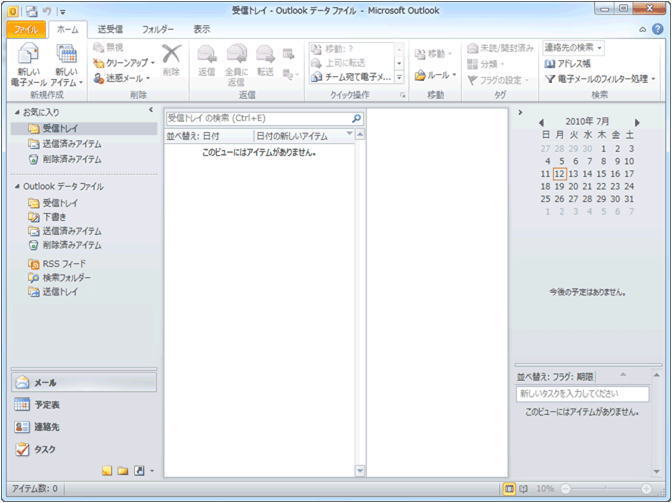Switch to the フォルダー tab
This screenshot has width=672, height=503.
(x=158, y=29)
